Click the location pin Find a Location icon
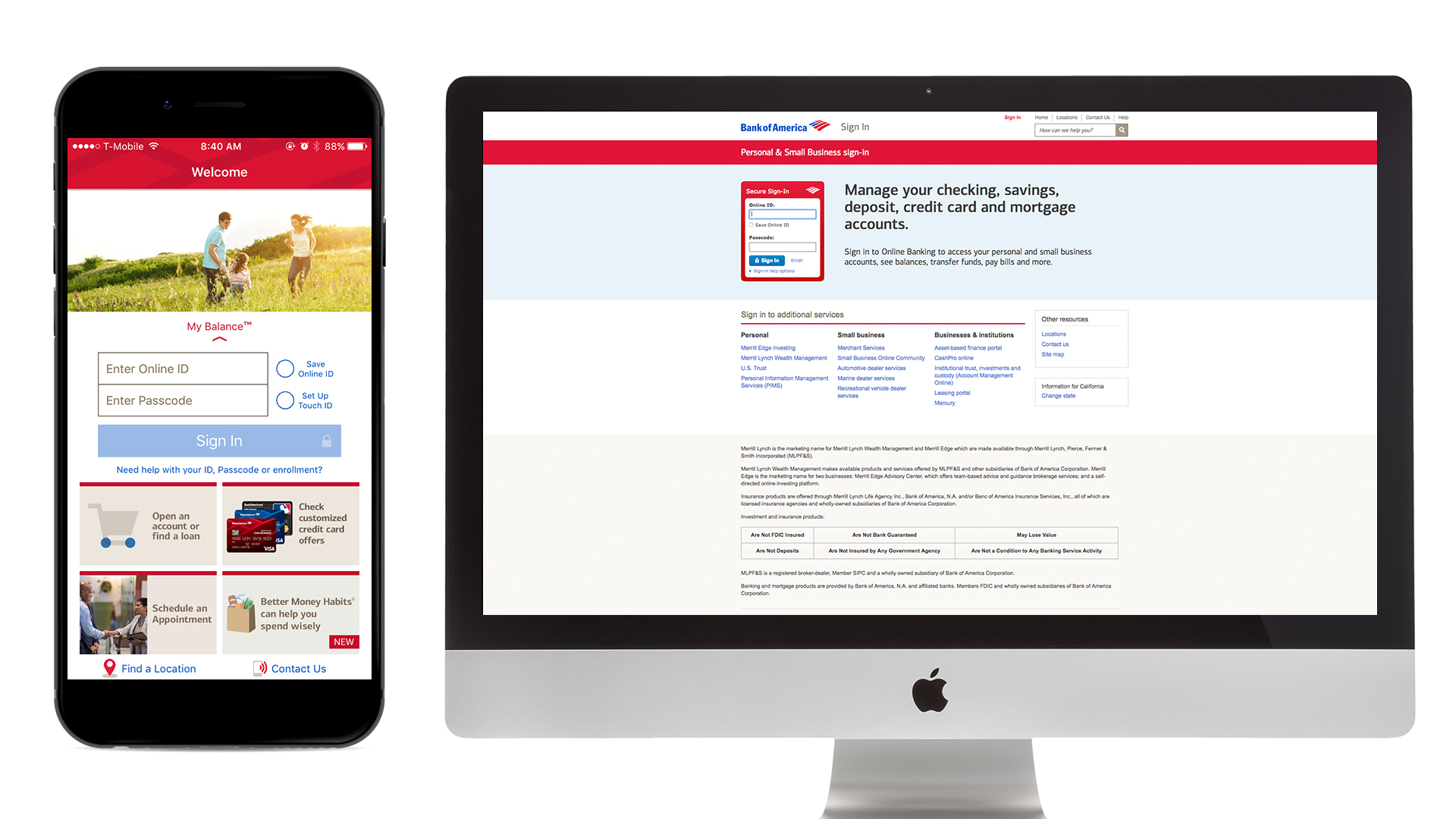This screenshot has height=819, width=1456. [x=109, y=669]
